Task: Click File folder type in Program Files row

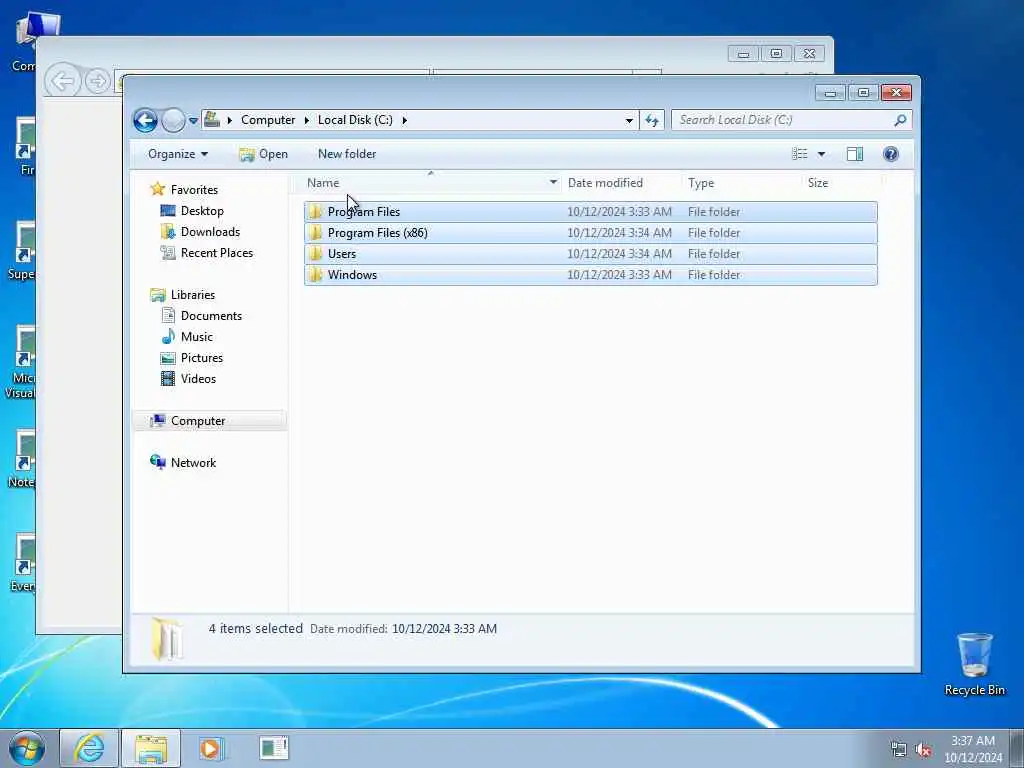Action: coord(714,212)
